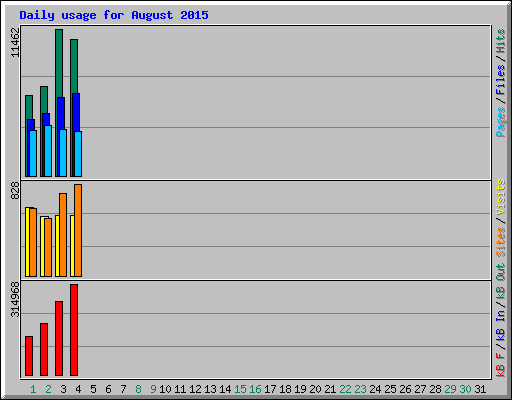Click day 7 on the x-axis
The image size is (512, 400).
[123, 389]
